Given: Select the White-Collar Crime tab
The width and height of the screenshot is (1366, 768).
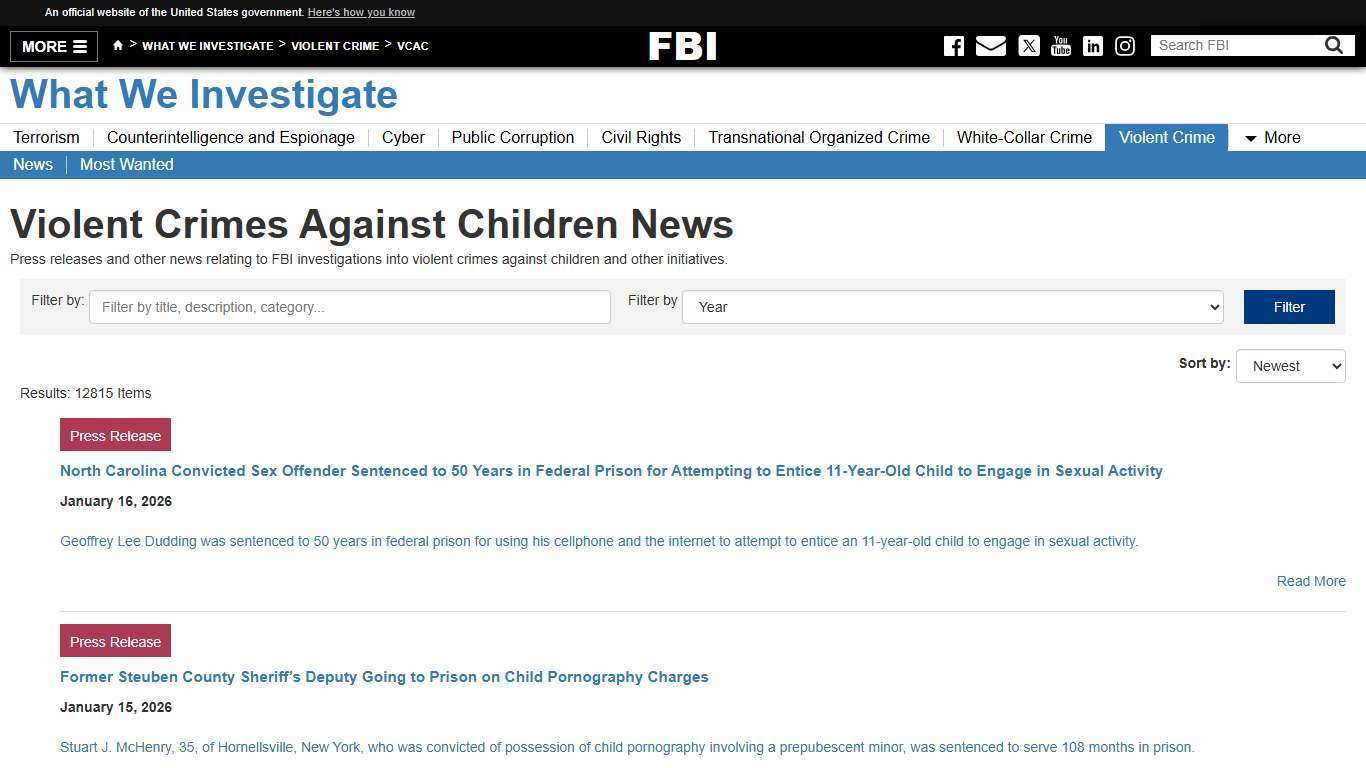Looking at the screenshot, I should (1024, 137).
